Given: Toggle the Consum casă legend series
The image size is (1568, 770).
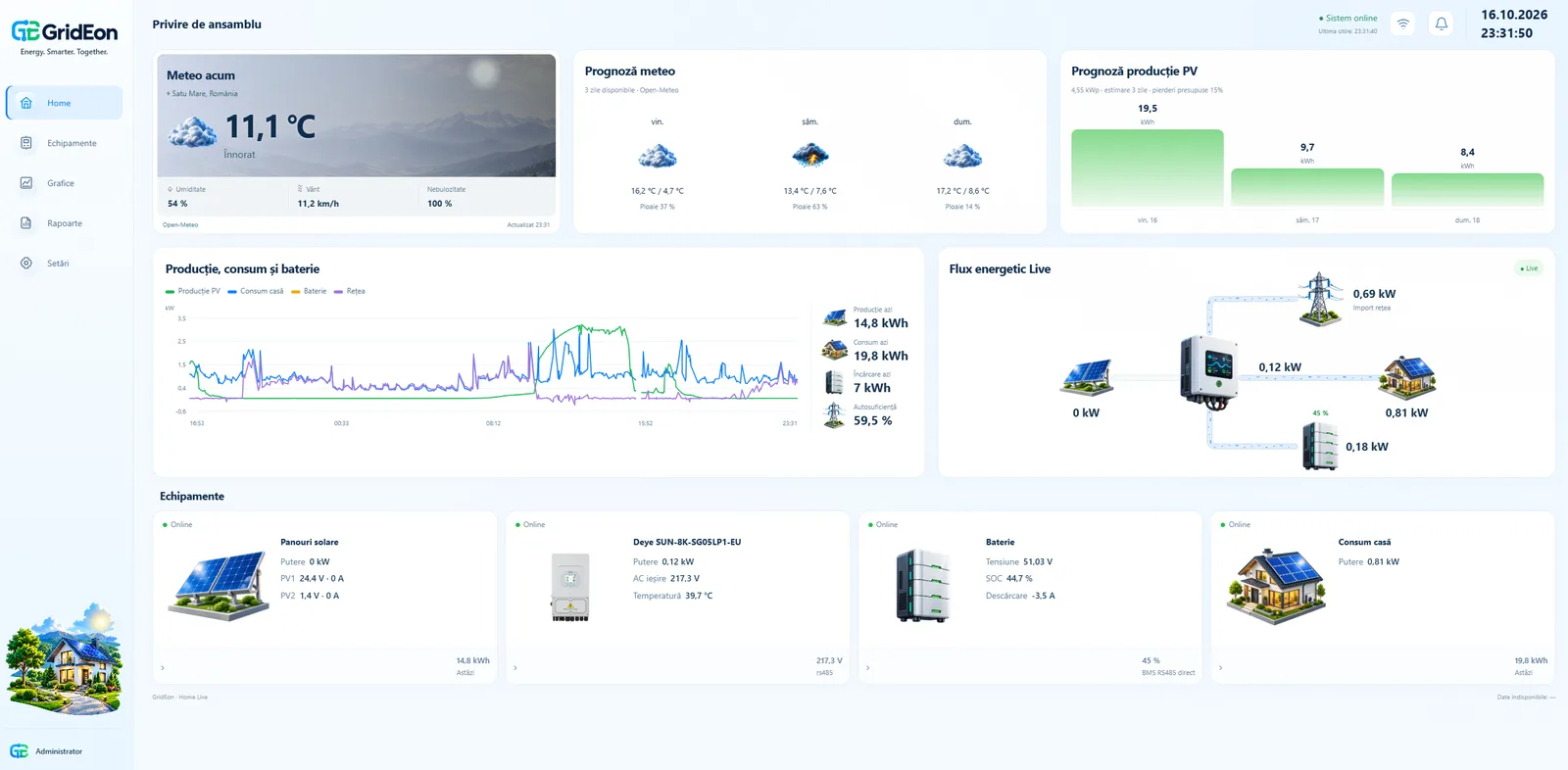Looking at the screenshot, I should point(256,291).
